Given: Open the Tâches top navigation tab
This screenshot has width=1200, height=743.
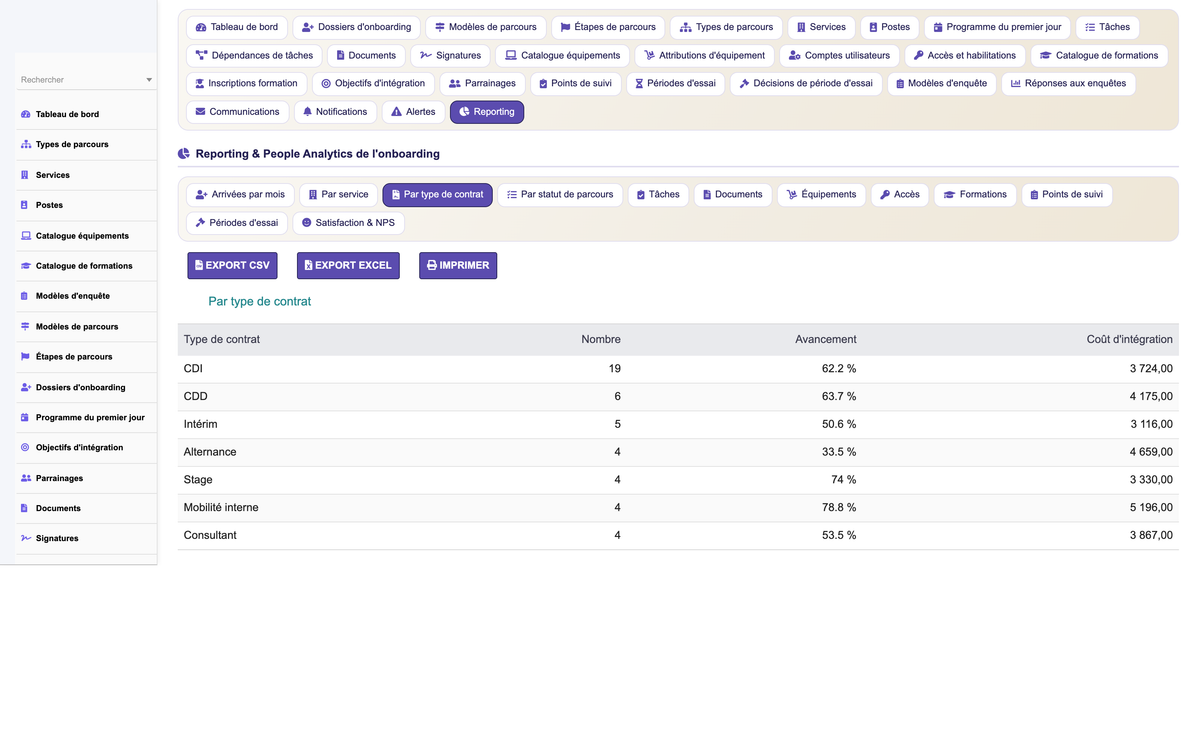Looking at the screenshot, I should pos(1107,27).
